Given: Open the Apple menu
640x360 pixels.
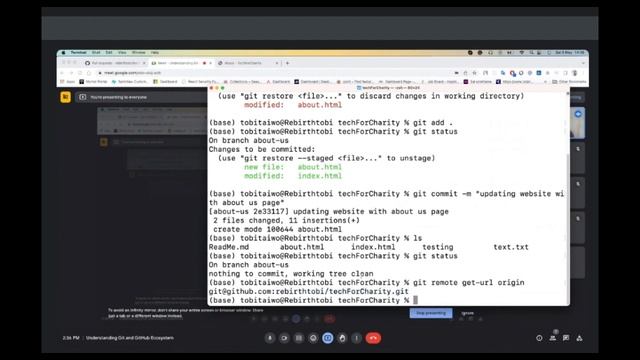Looking at the screenshot, I should coord(63,53).
